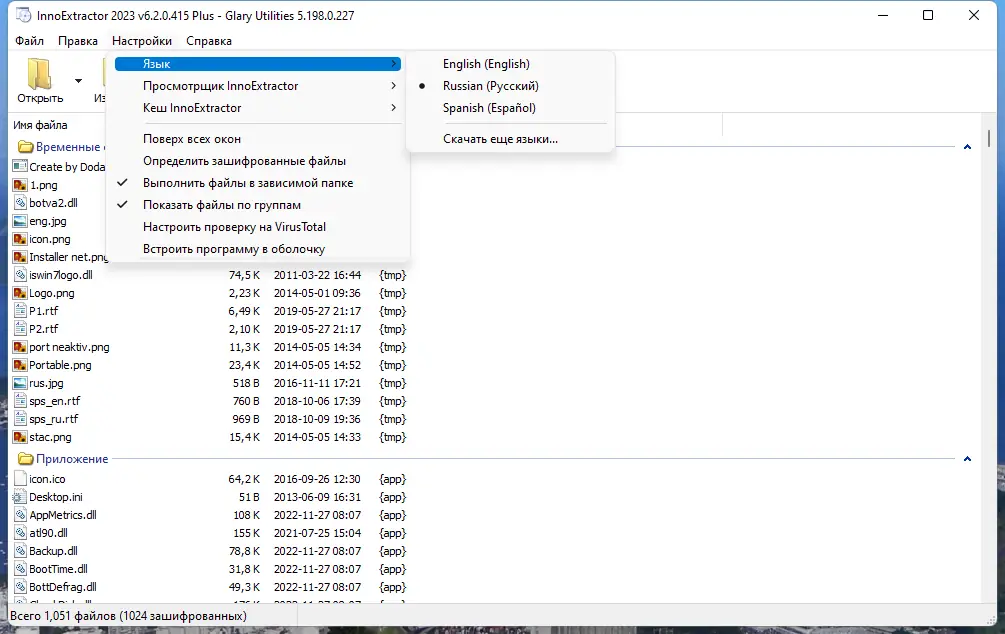Open Настроить проверку на VirusTotal
This screenshot has width=1005, height=634.
tap(258, 227)
